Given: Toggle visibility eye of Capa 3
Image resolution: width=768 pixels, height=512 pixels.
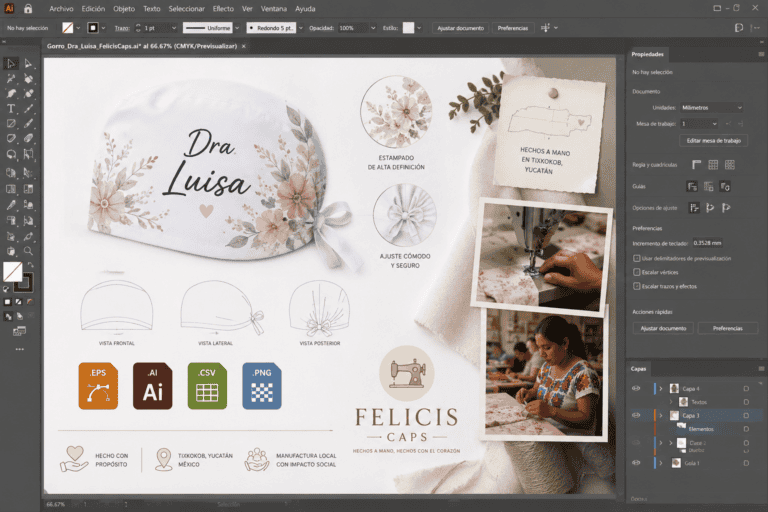Looking at the screenshot, I should coord(636,415).
